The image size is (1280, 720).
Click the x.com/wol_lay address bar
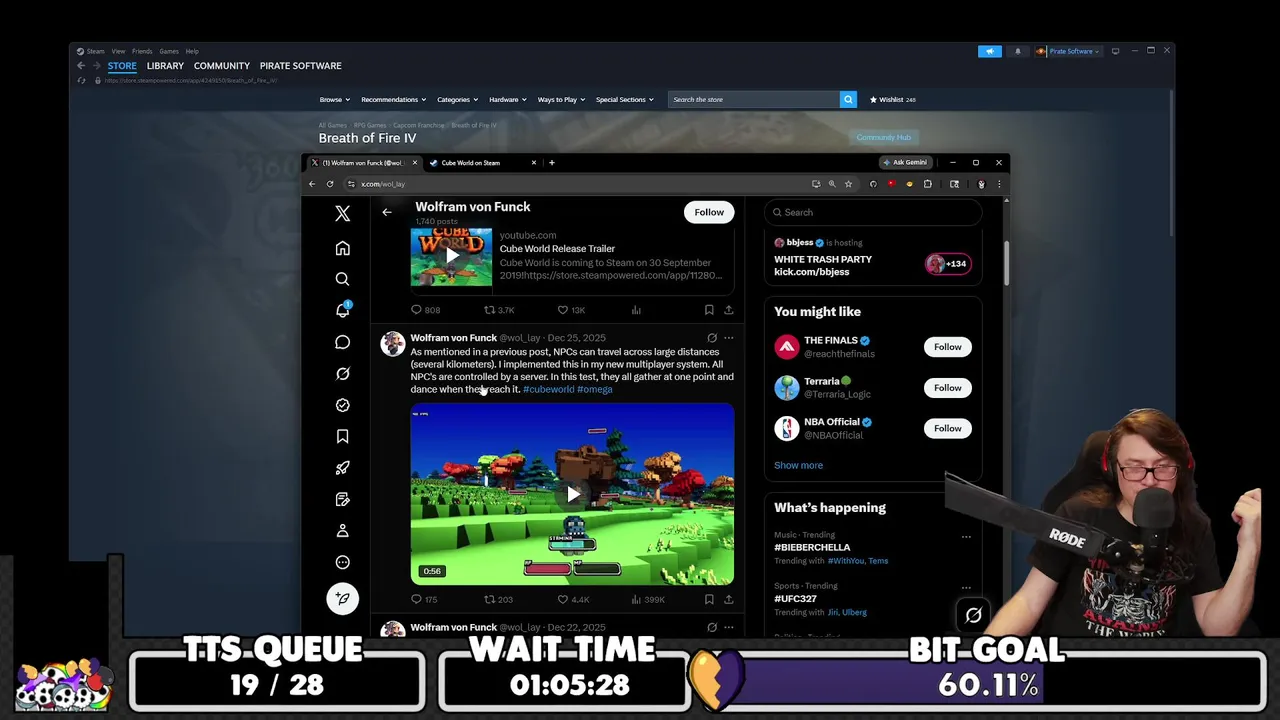[x=580, y=184]
